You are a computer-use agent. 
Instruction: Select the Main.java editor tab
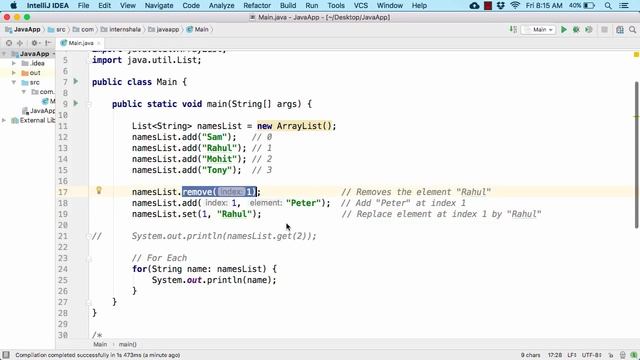pyautogui.click(x=80, y=43)
